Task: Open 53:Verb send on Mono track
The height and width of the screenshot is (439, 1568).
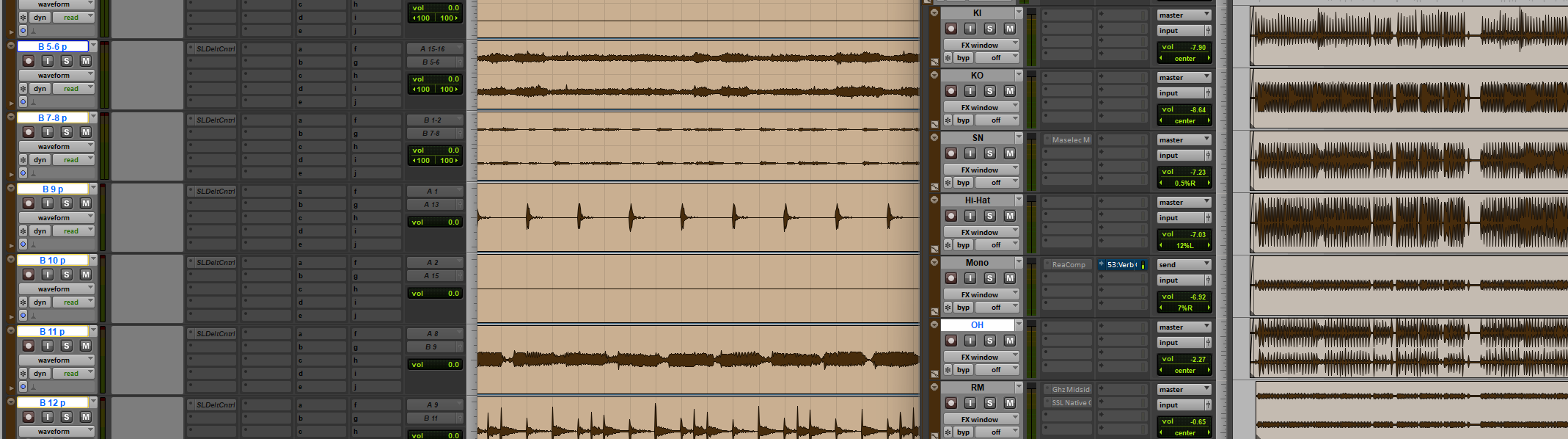Action: coord(1123,264)
